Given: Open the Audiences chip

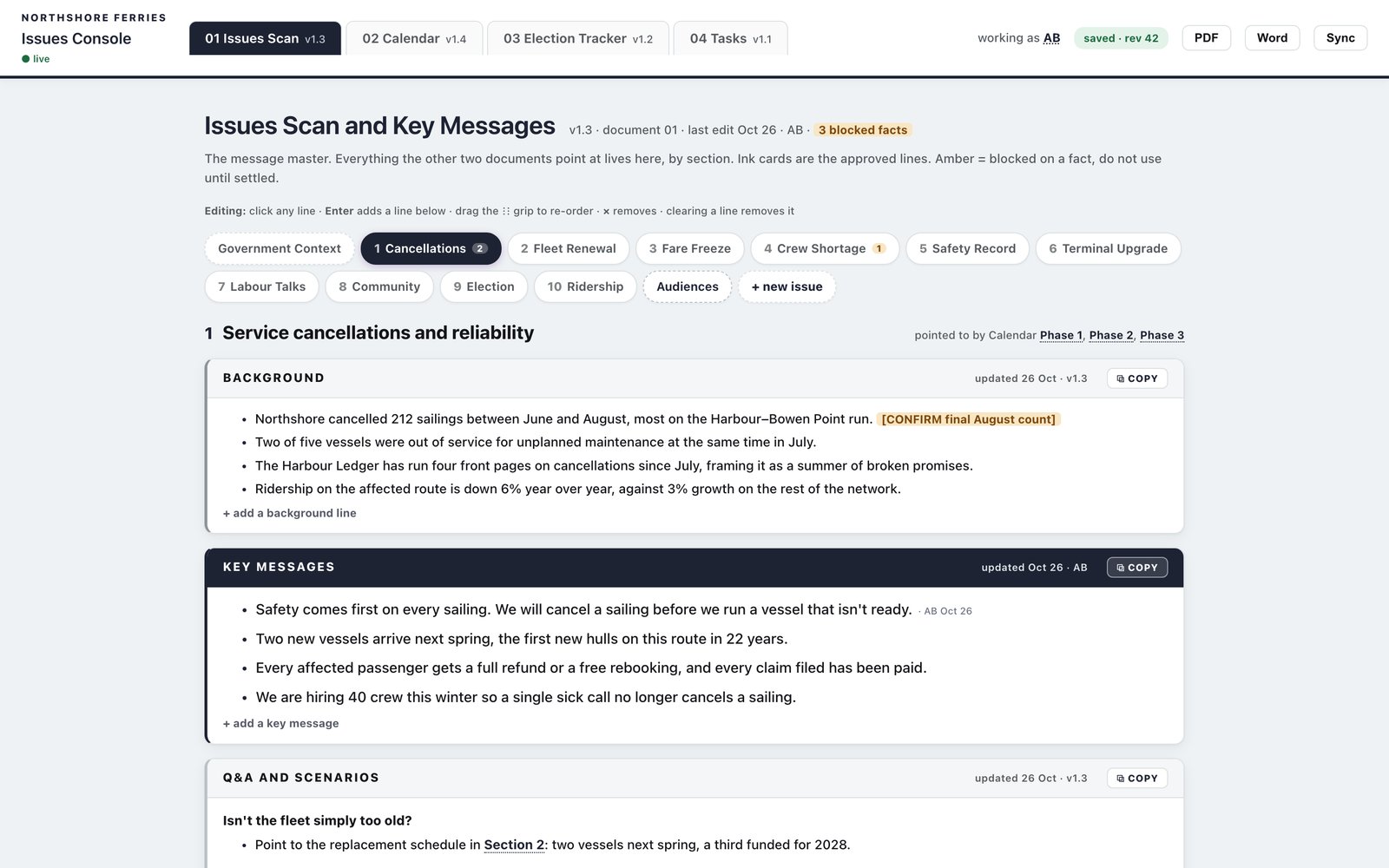Looking at the screenshot, I should coord(688,286).
